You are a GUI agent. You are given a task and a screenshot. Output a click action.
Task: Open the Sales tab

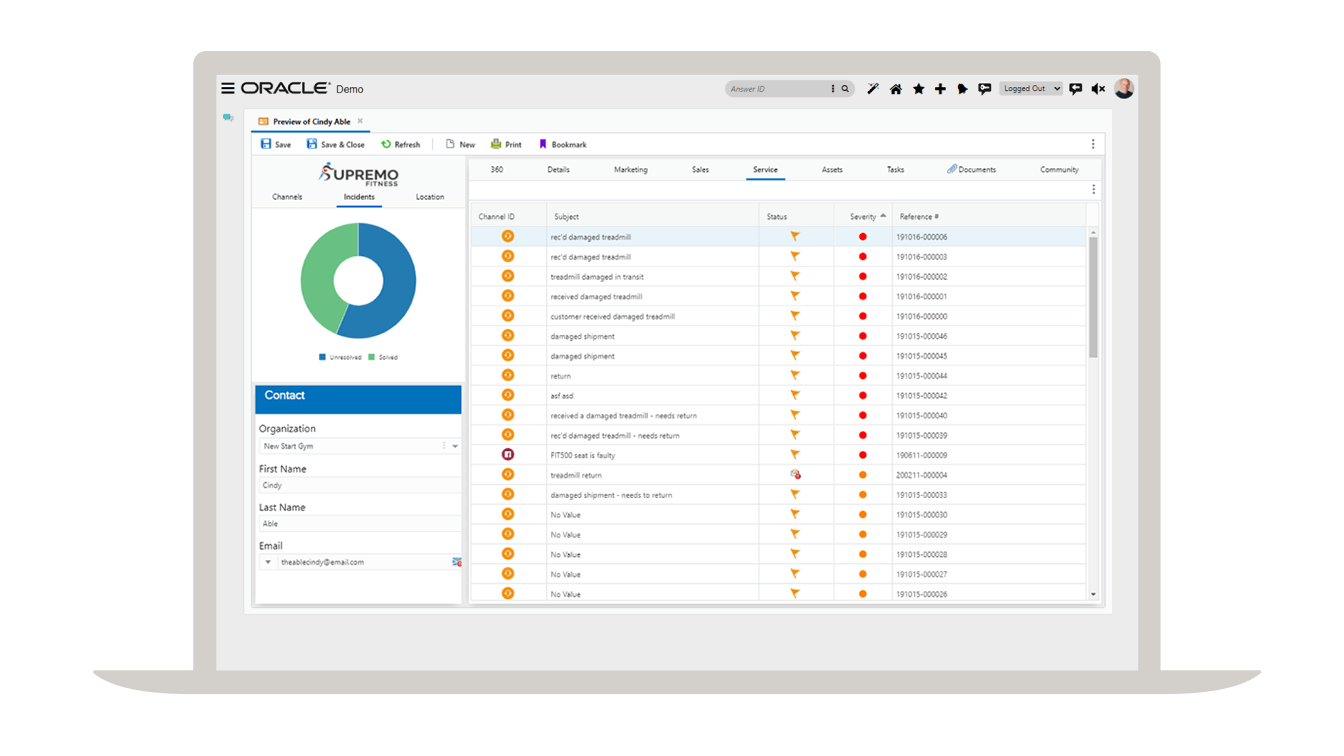(700, 170)
